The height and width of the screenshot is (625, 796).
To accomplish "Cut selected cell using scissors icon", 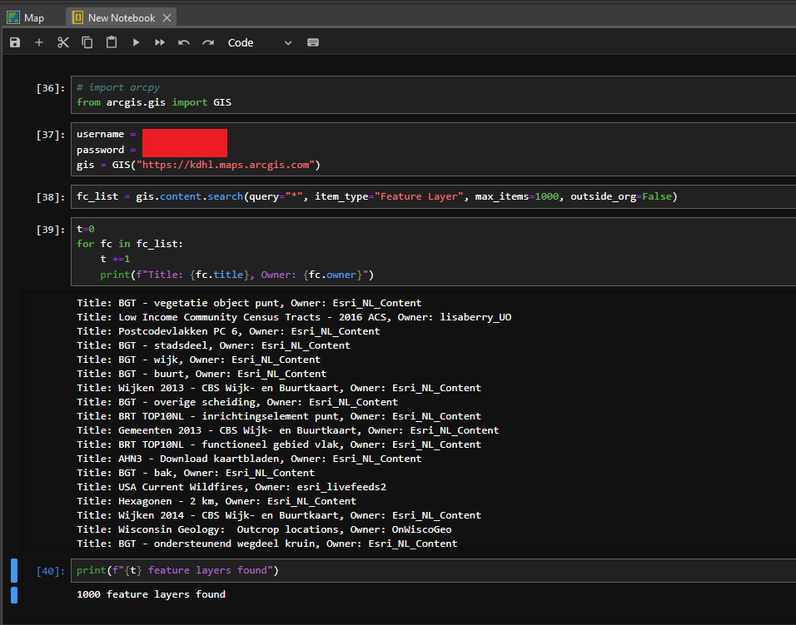I will pyautogui.click(x=63, y=43).
